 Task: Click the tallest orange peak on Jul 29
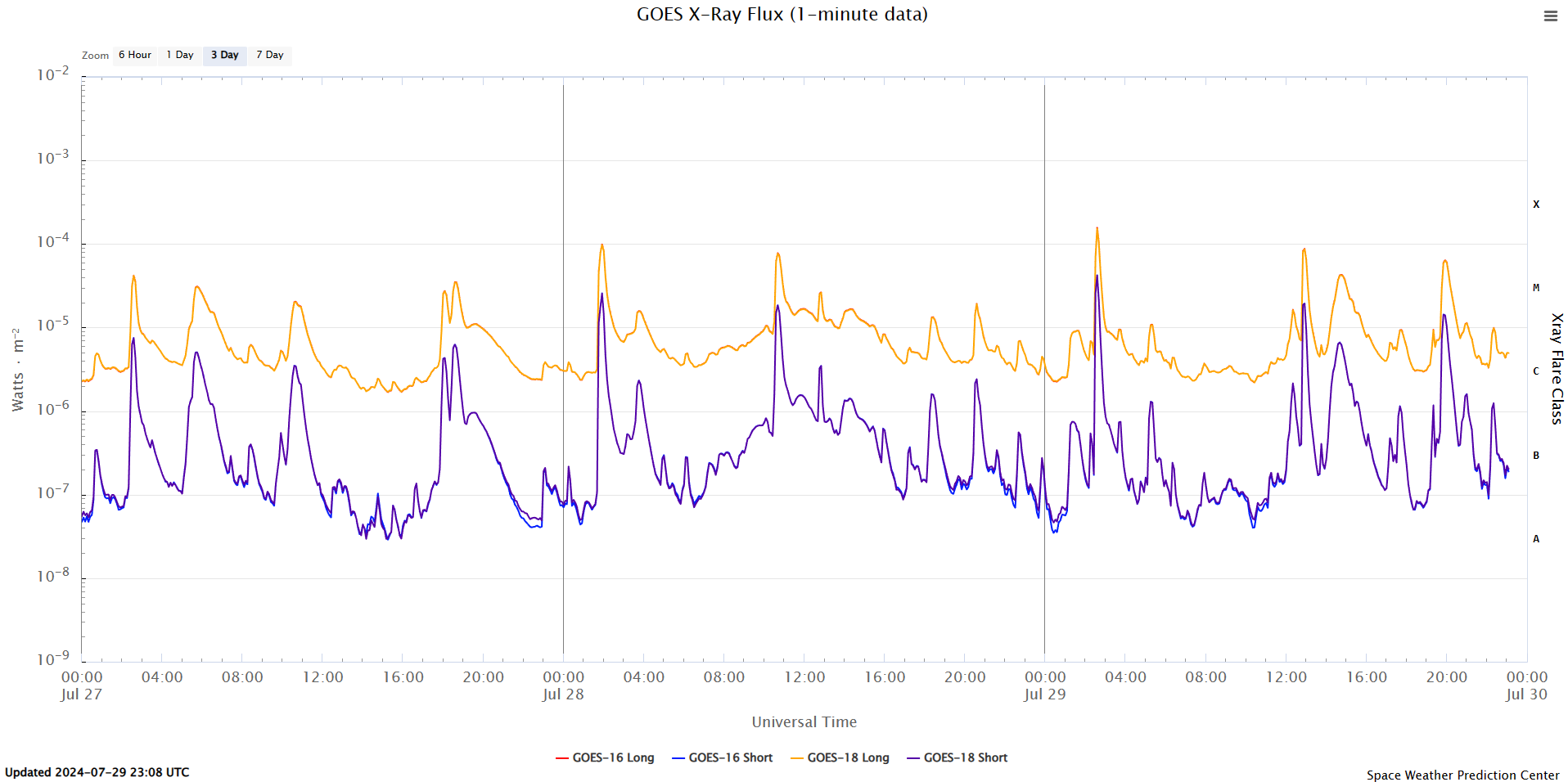click(1097, 229)
